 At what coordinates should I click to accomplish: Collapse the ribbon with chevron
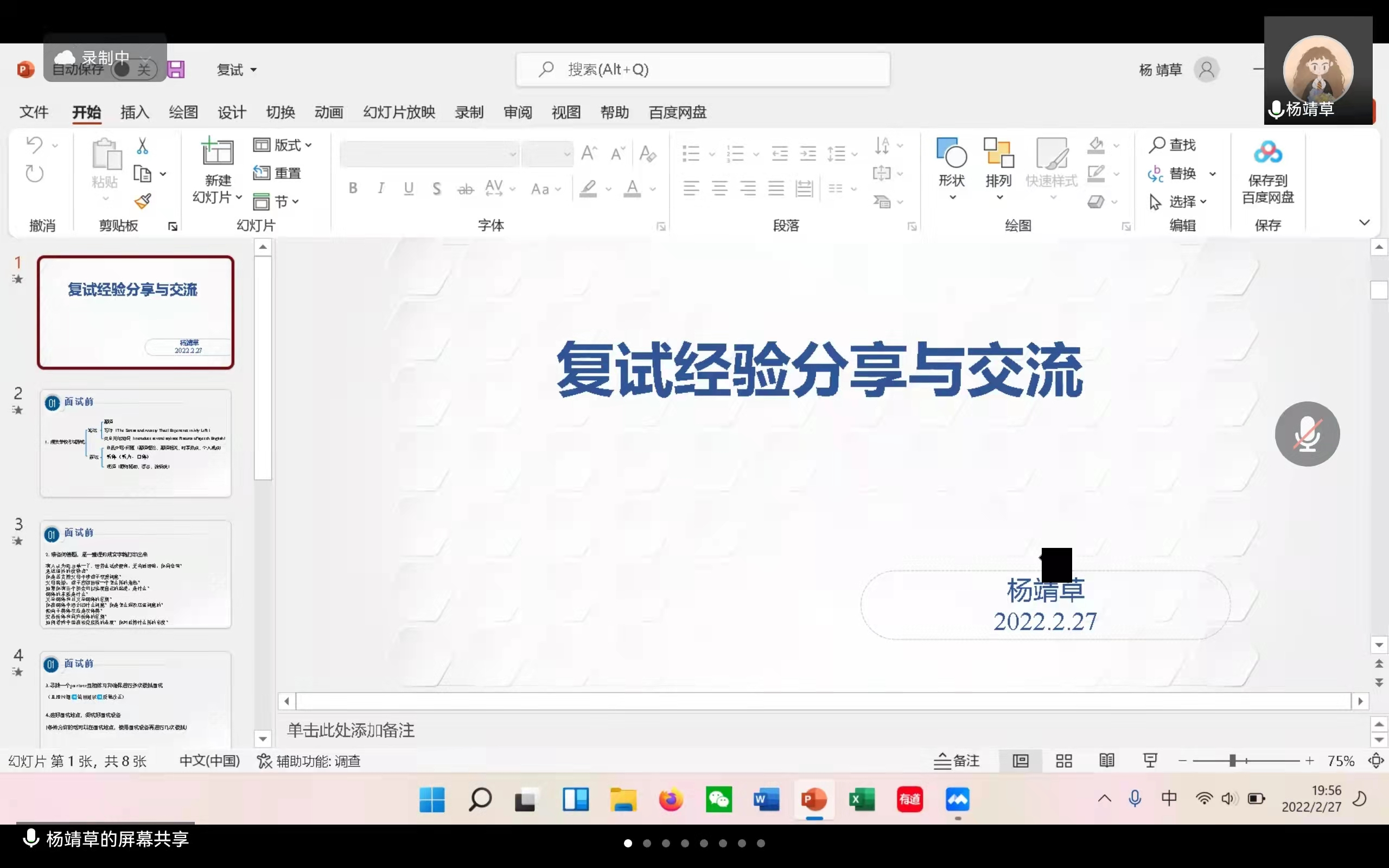[x=1365, y=223]
